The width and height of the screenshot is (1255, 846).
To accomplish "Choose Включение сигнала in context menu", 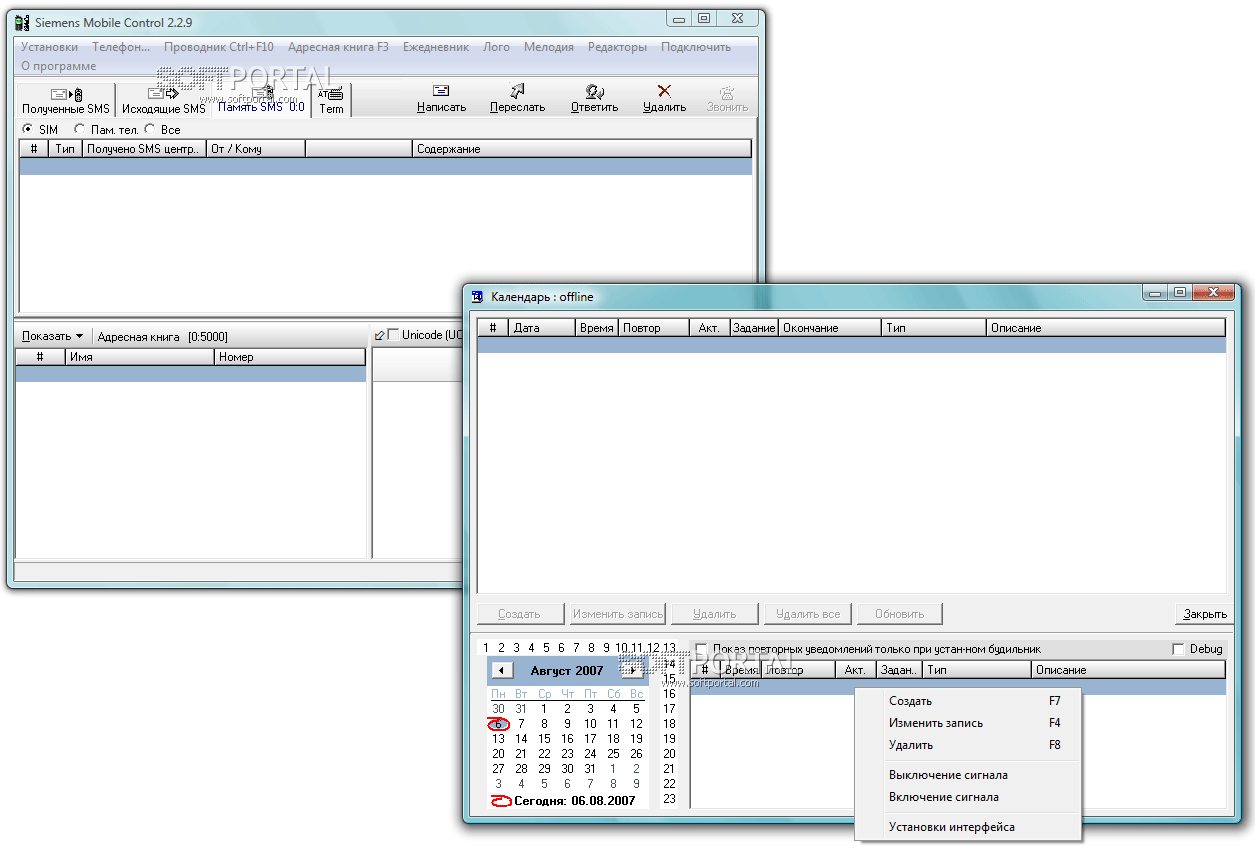I will coord(969,797).
